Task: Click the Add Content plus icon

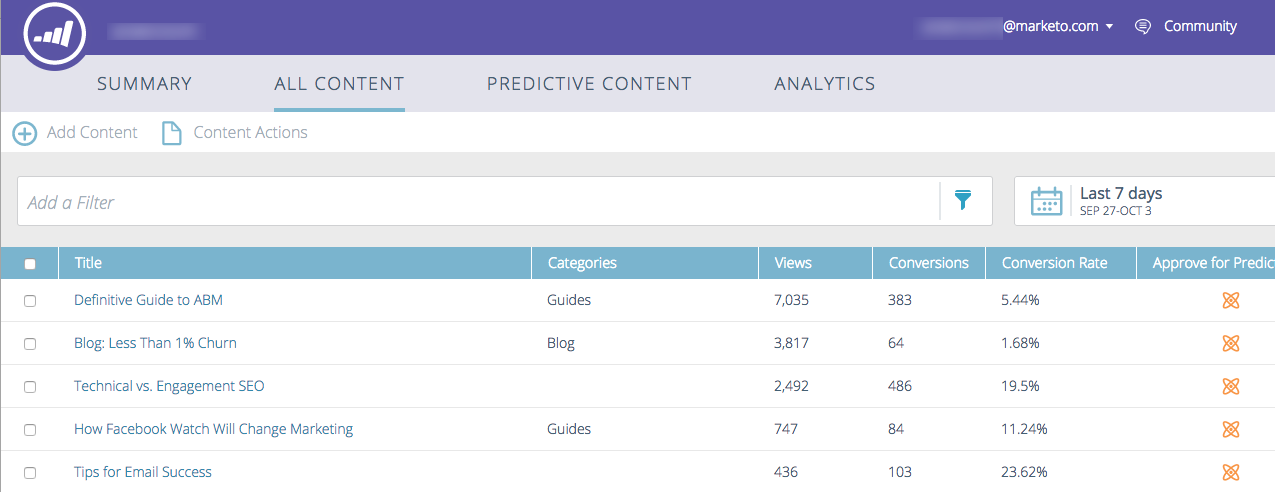Action: 25,133
